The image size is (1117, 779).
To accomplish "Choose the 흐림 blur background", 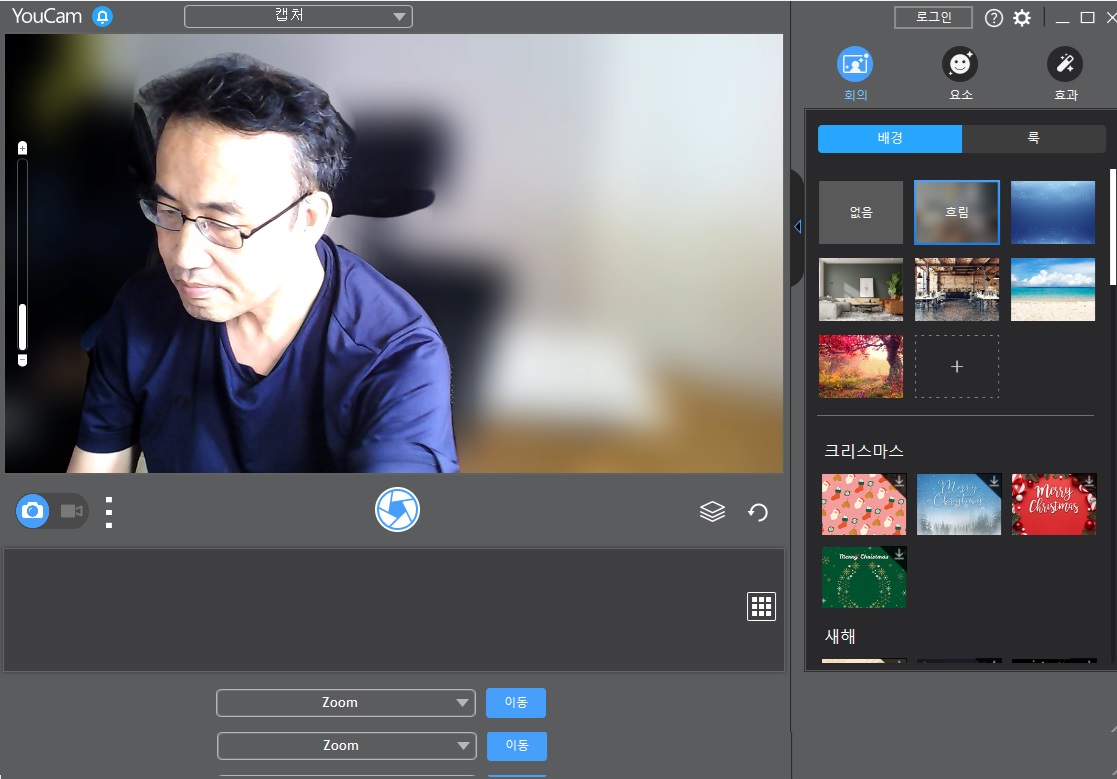I will pos(957,212).
